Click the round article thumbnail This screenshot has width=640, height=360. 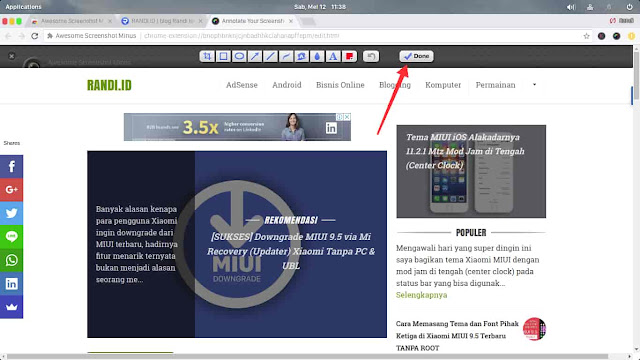[534, 329]
